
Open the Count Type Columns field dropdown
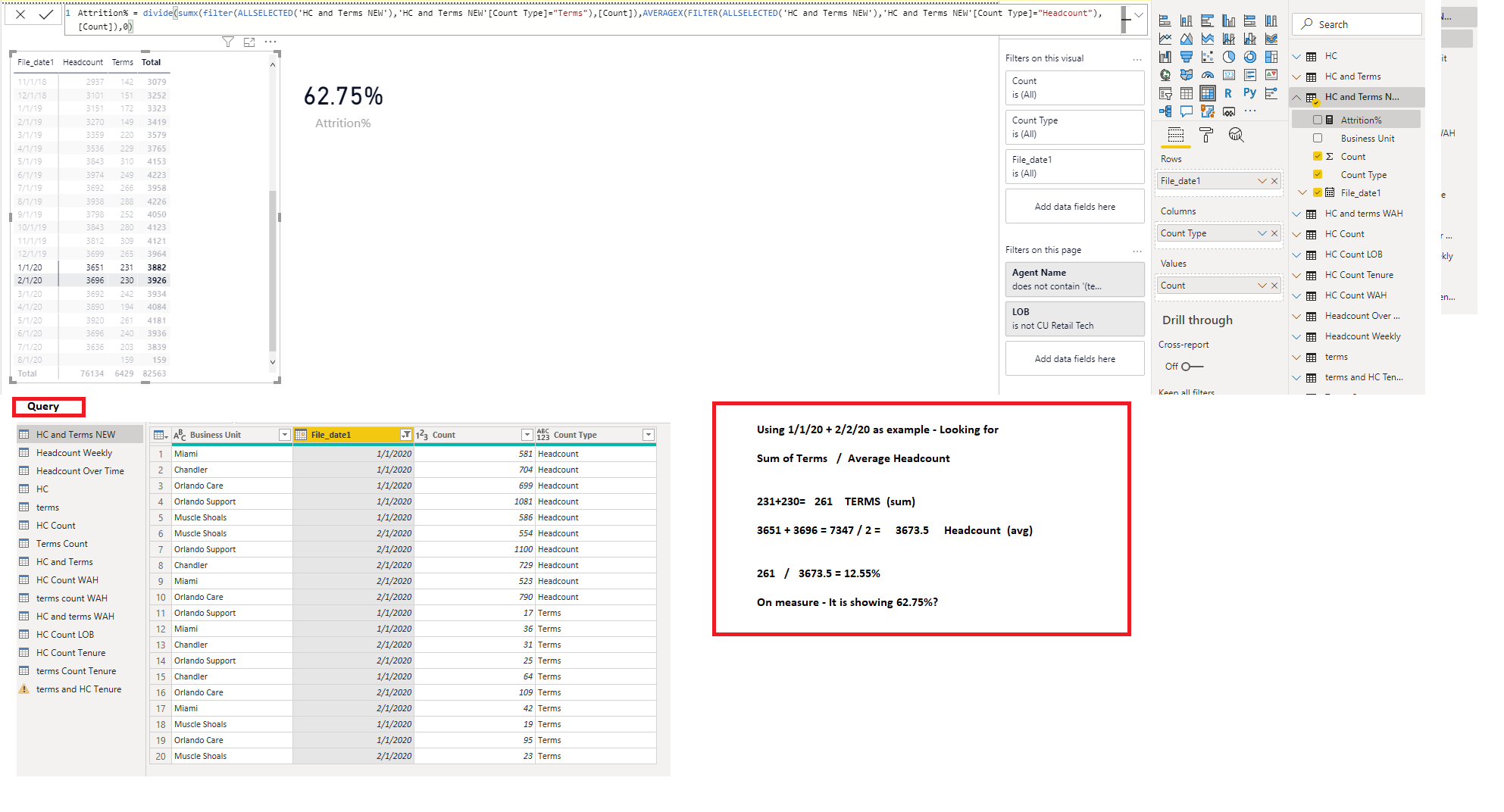pos(1262,233)
